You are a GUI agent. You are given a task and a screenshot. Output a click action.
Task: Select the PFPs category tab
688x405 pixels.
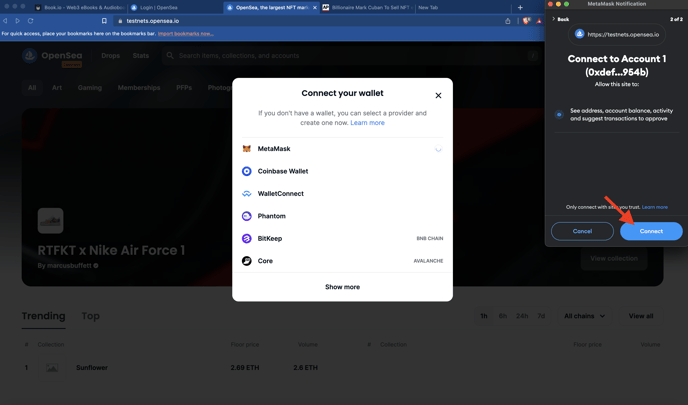coord(184,88)
